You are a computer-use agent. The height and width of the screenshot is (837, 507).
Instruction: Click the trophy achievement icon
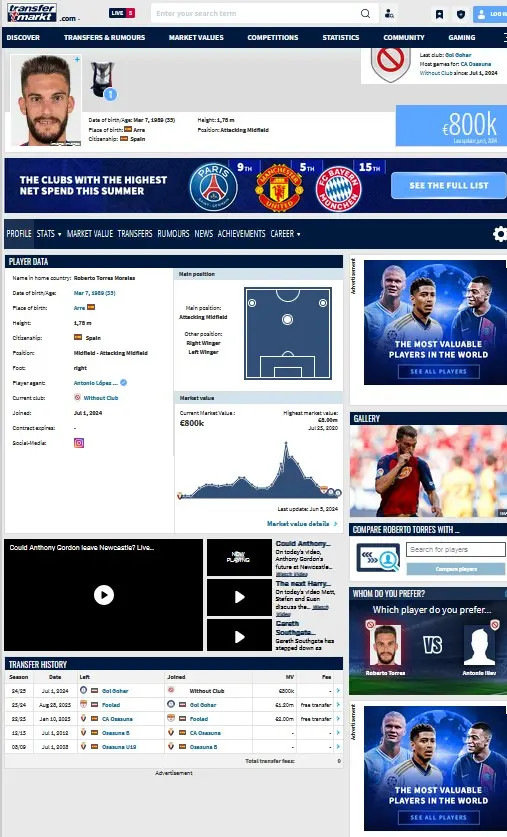coord(102,80)
